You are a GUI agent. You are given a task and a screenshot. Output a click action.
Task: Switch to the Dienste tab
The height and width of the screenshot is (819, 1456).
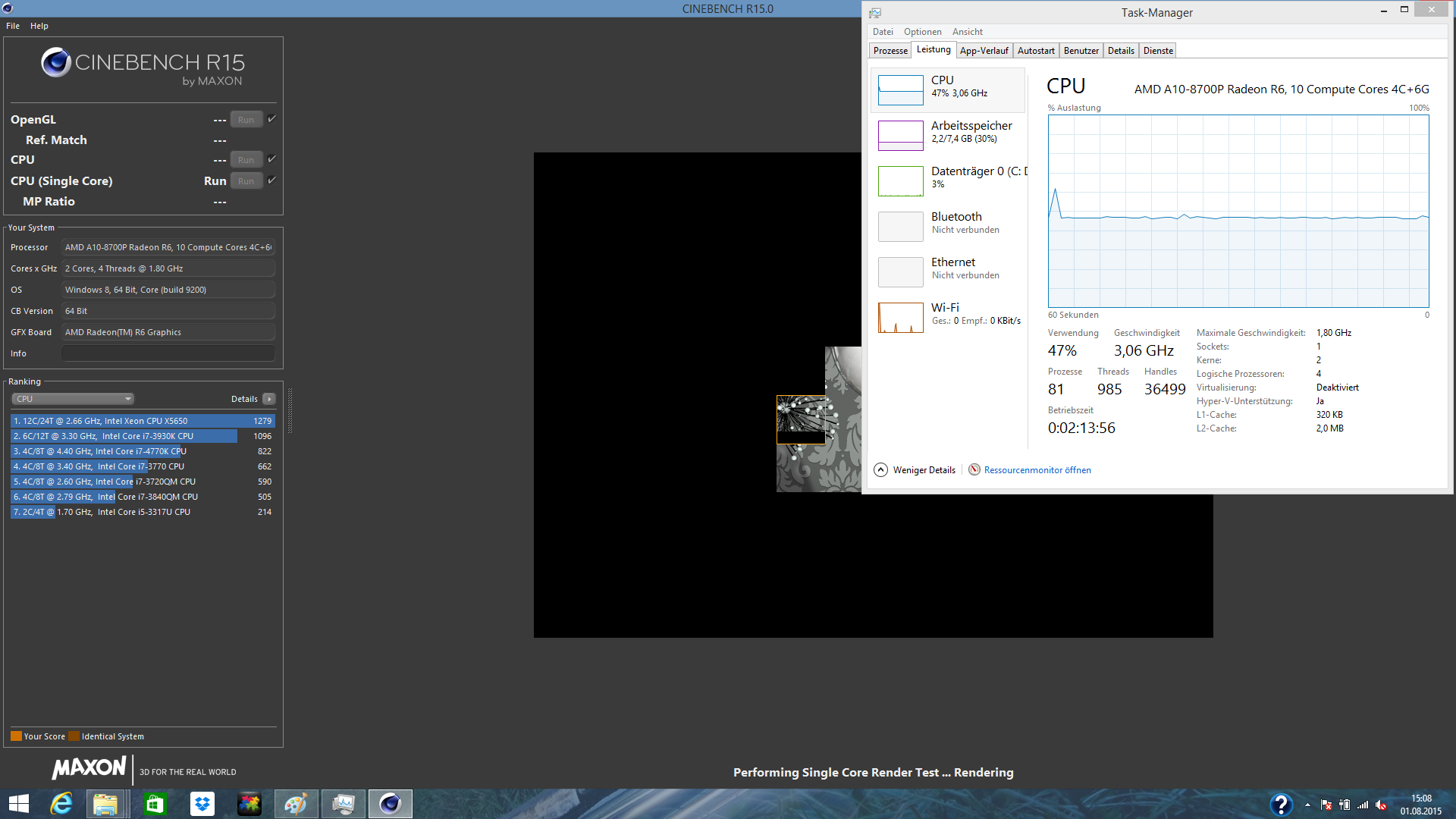1158,51
